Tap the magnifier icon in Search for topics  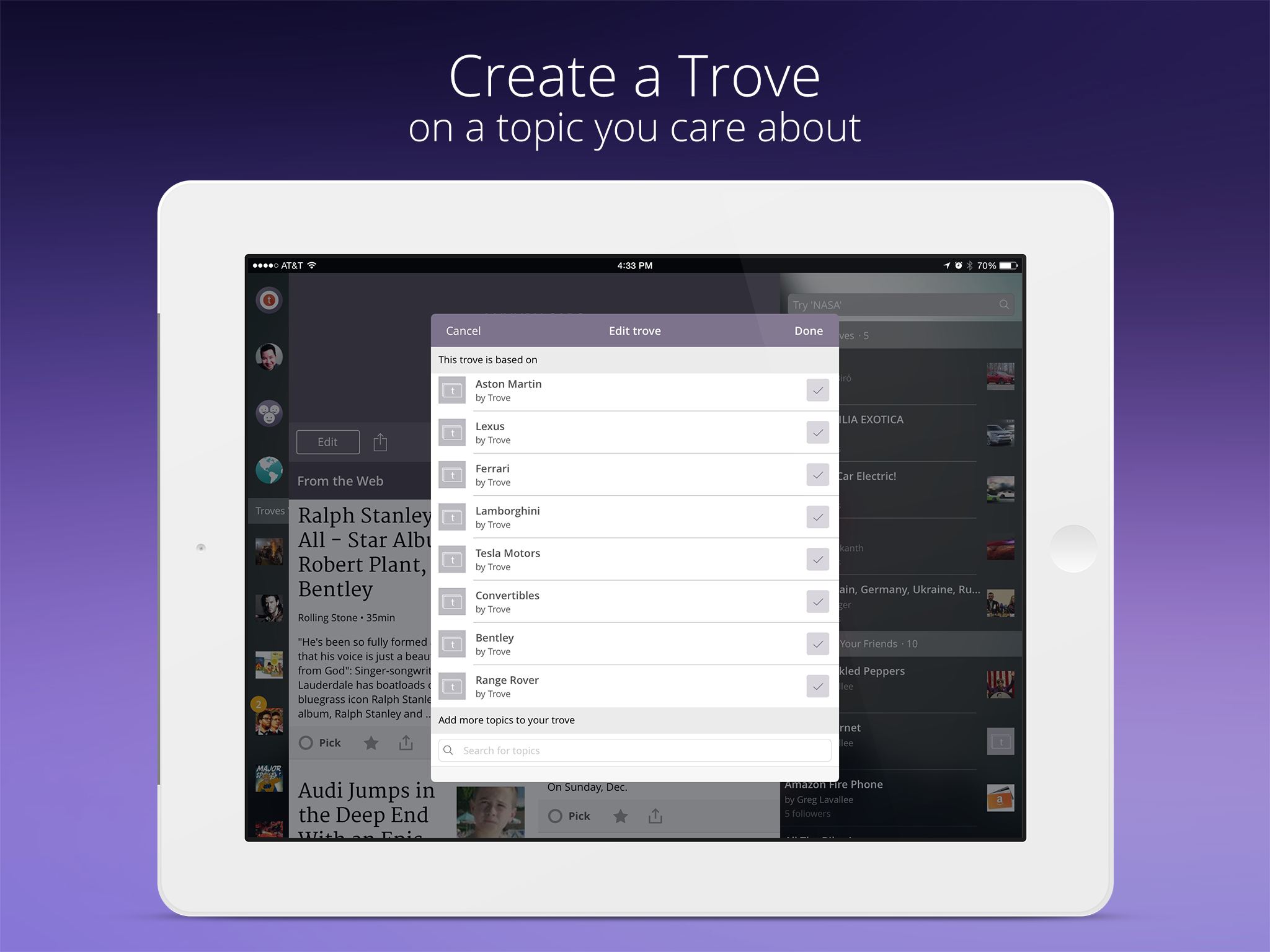[x=448, y=750]
